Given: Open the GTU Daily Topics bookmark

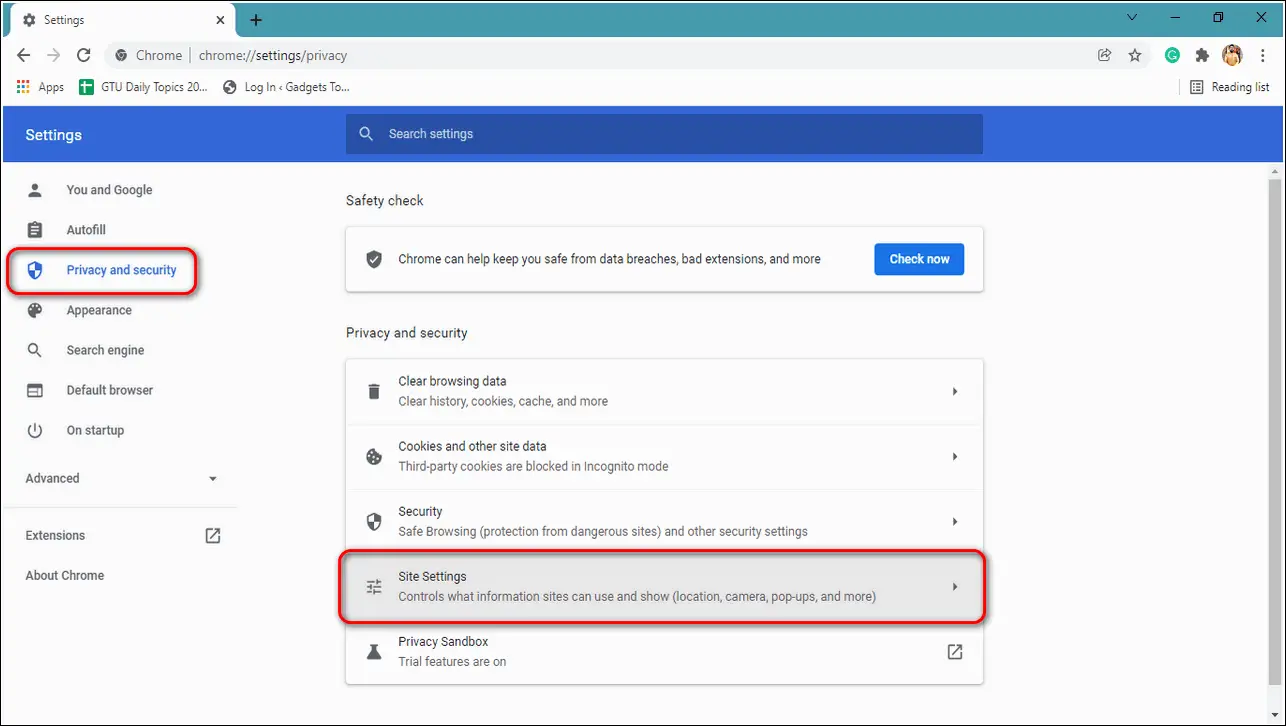Looking at the screenshot, I should [x=143, y=87].
